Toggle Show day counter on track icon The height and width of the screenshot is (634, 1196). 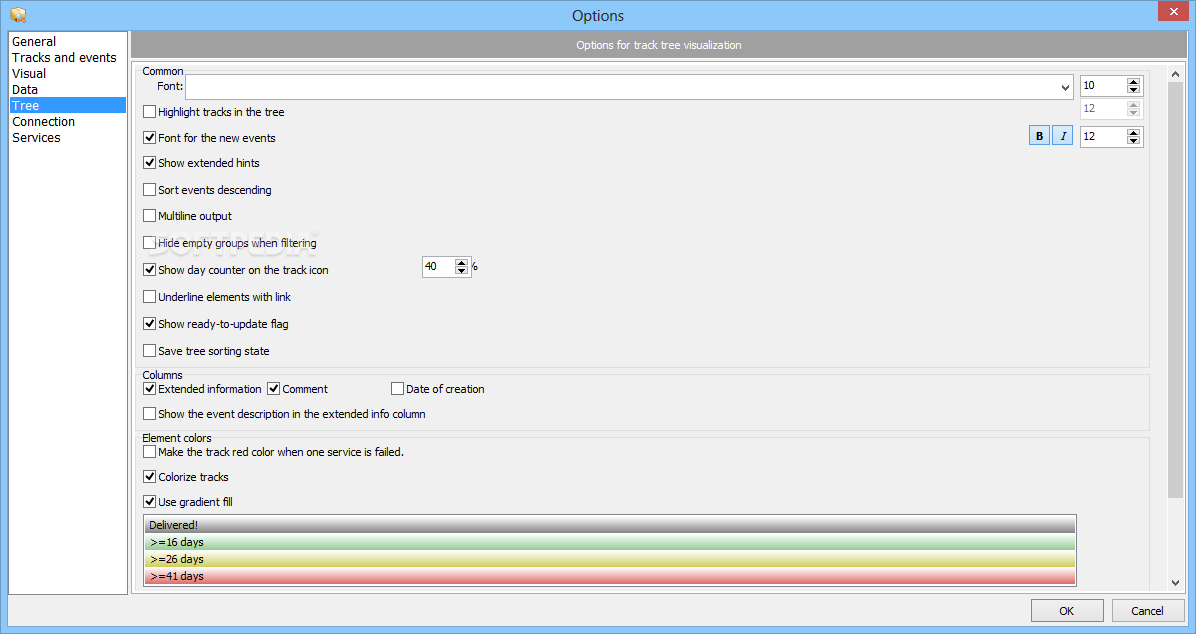coord(150,269)
